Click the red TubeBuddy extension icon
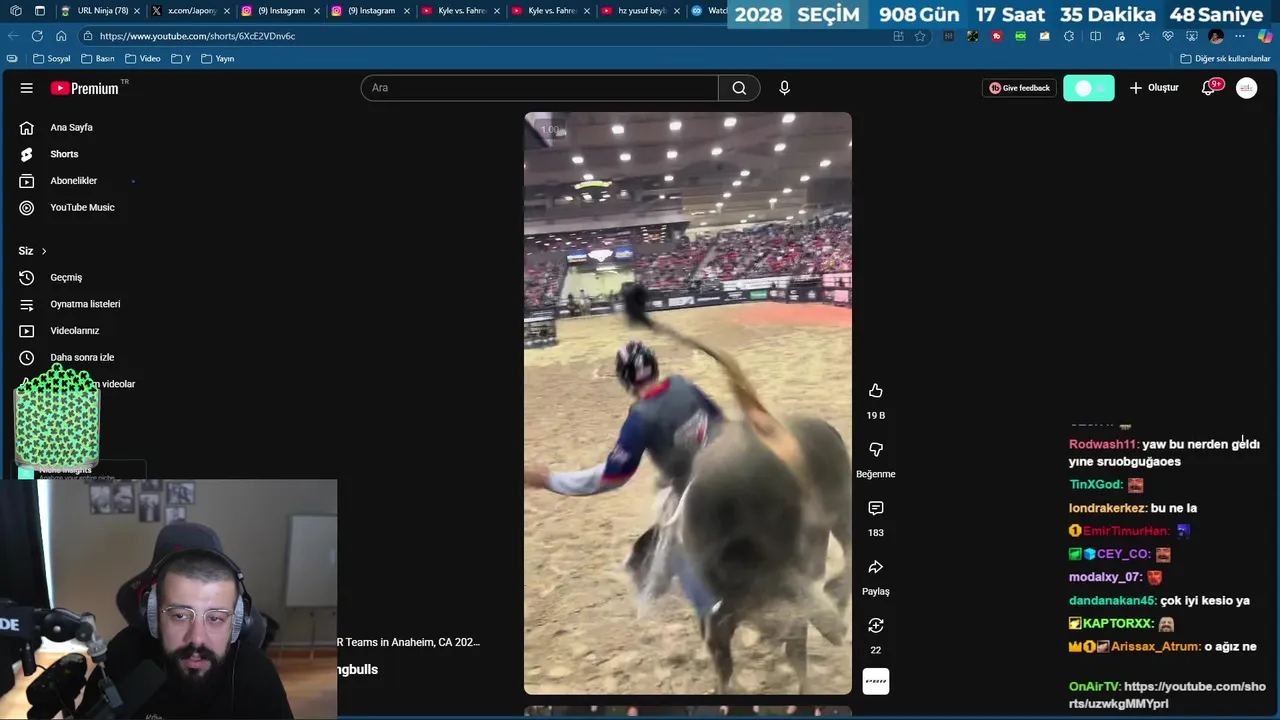1280x720 pixels. (x=997, y=36)
